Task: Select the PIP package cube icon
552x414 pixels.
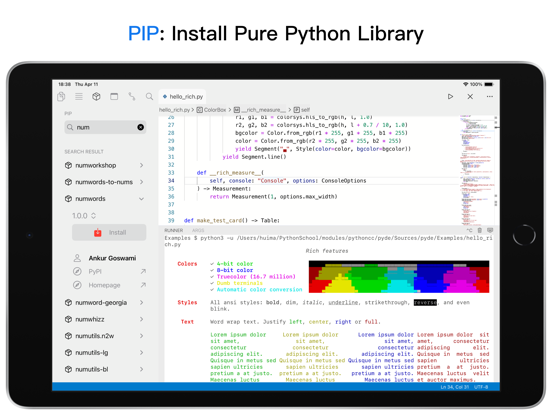Action: pos(96,96)
